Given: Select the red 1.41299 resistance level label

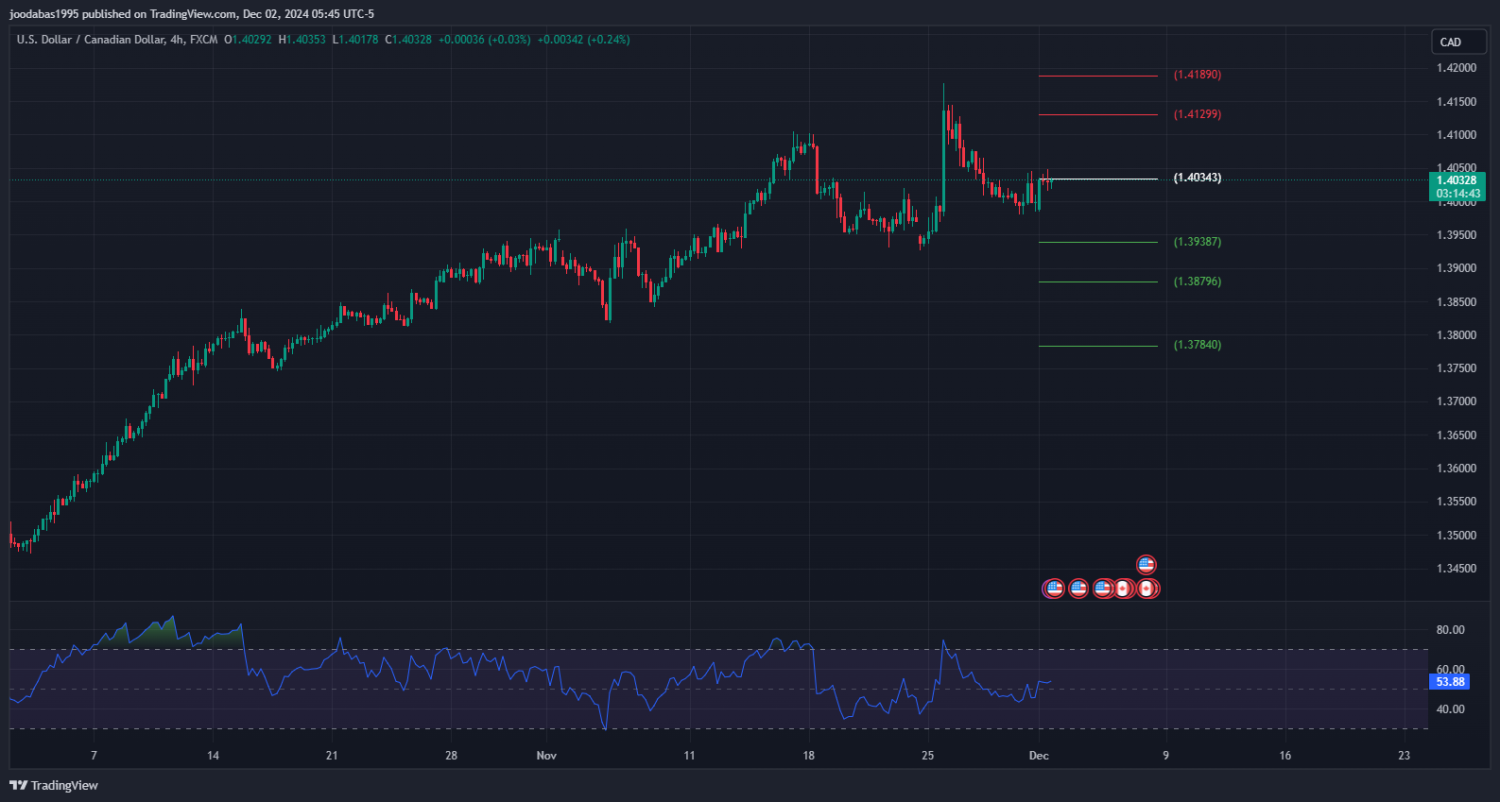Looking at the screenshot, I should [1197, 114].
